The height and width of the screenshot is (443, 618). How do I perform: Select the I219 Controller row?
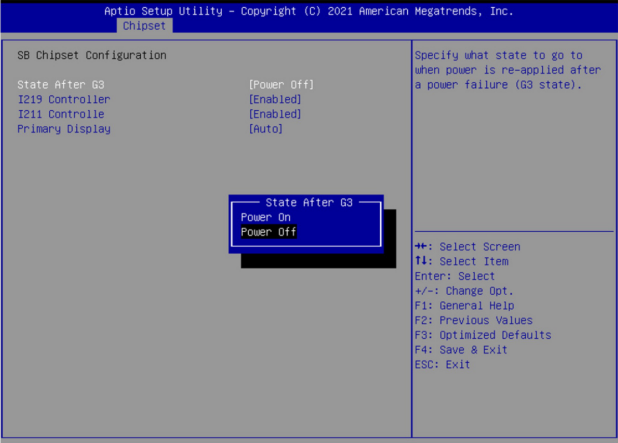(x=64, y=99)
